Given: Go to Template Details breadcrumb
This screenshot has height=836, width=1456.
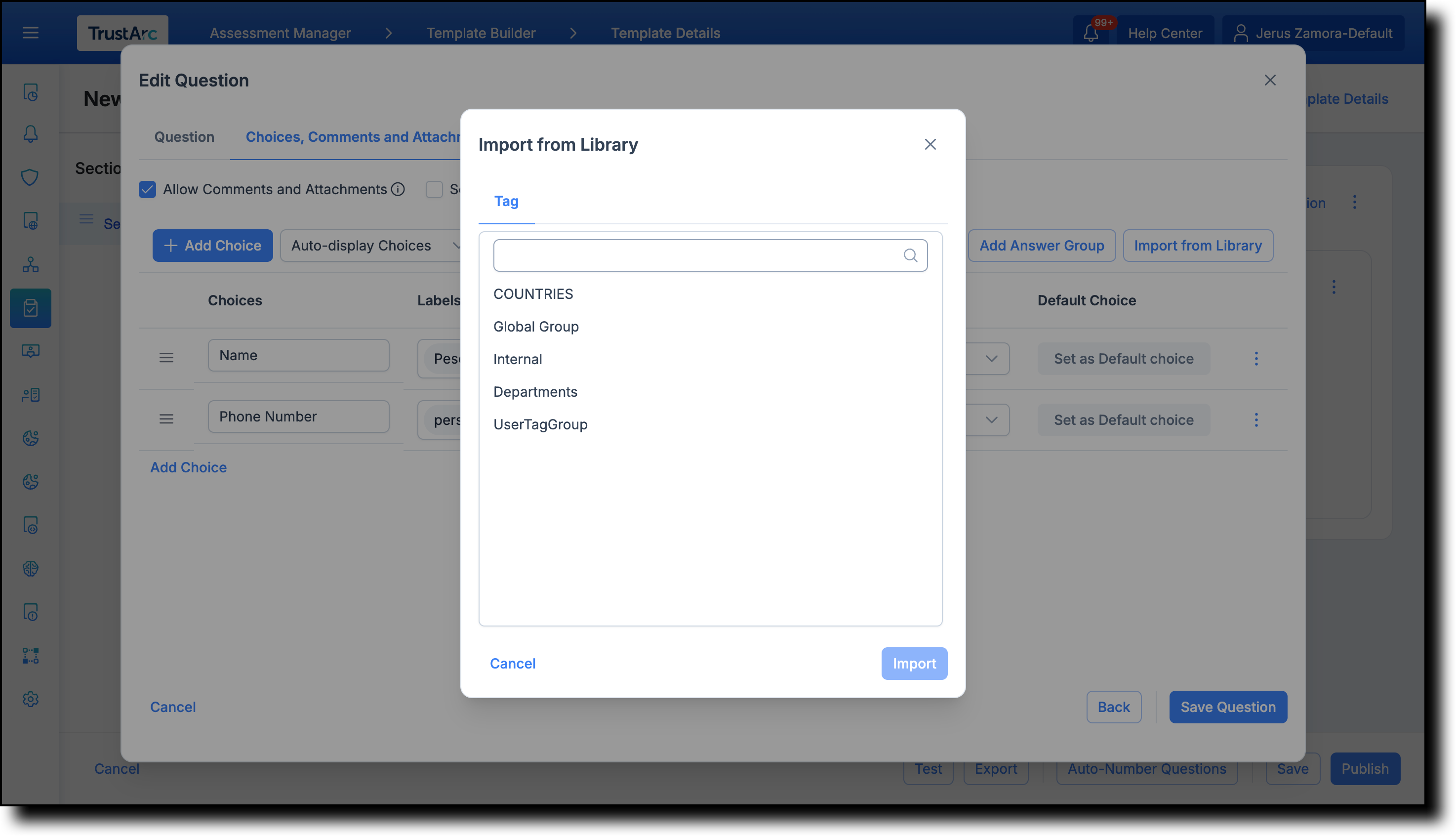Looking at the screenshot, I should point(665,33).
